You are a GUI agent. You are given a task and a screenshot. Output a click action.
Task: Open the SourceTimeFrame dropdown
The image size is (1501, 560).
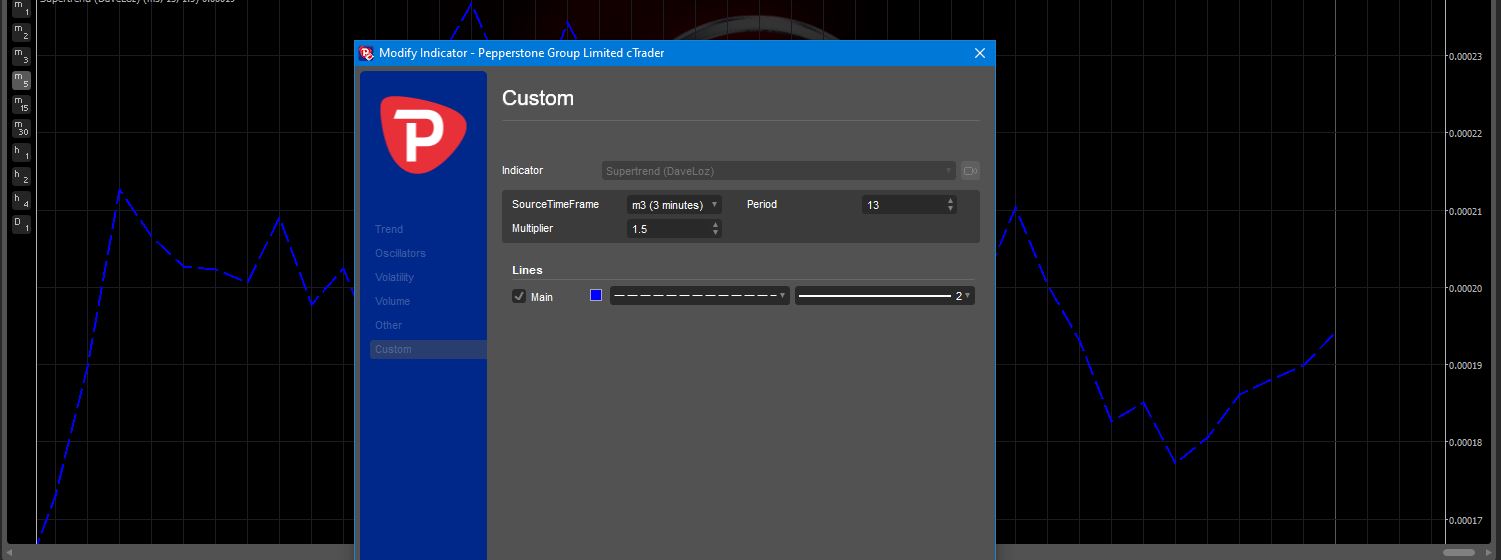[674, 205]
